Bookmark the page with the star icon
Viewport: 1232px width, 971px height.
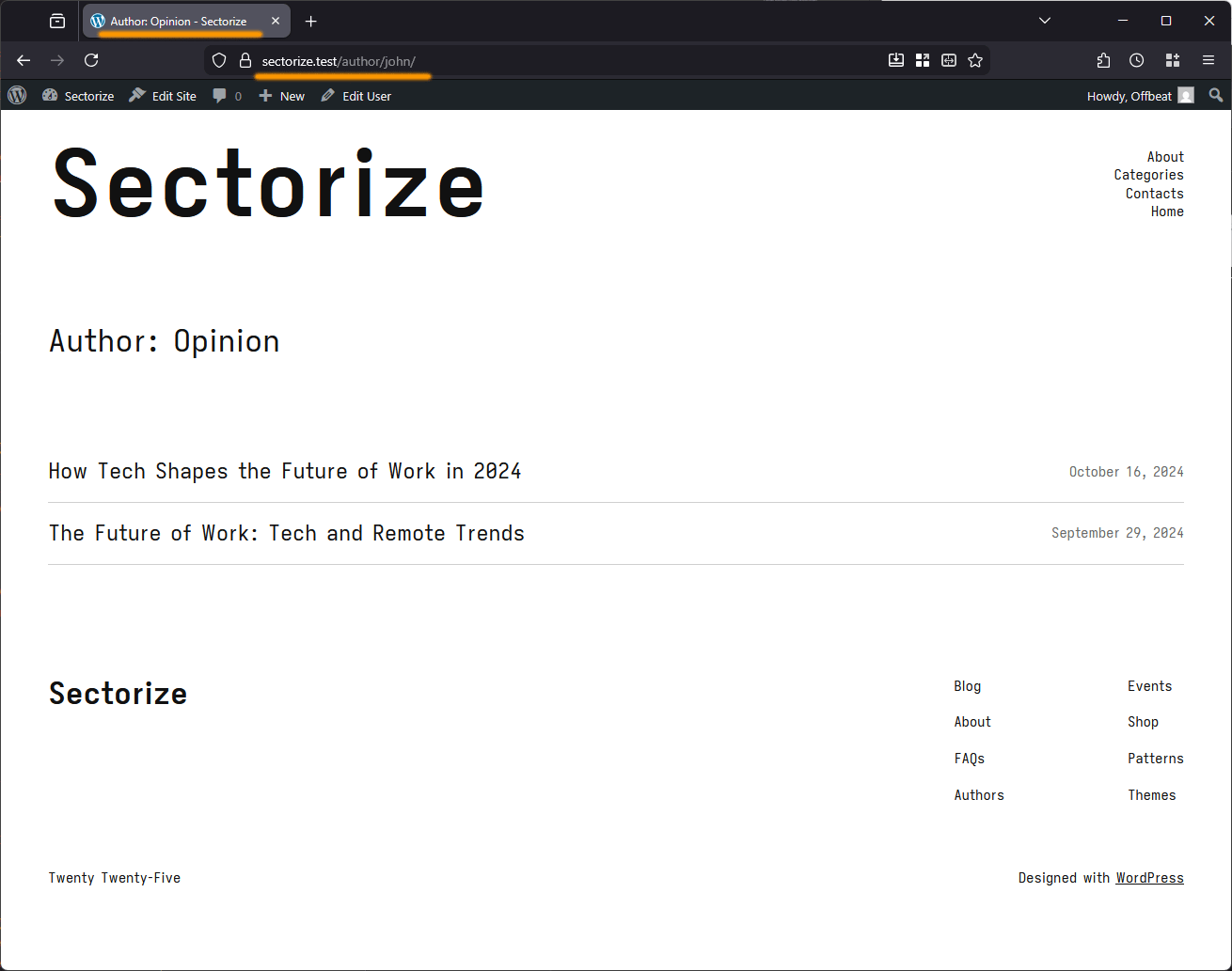point(975,59)
